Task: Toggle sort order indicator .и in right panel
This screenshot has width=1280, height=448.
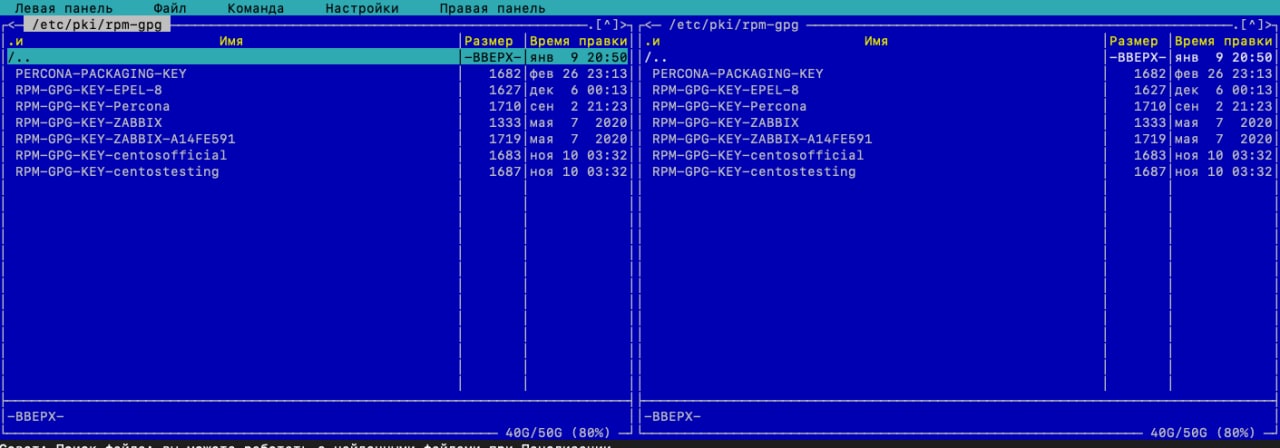Action: [x=651, y=41]
